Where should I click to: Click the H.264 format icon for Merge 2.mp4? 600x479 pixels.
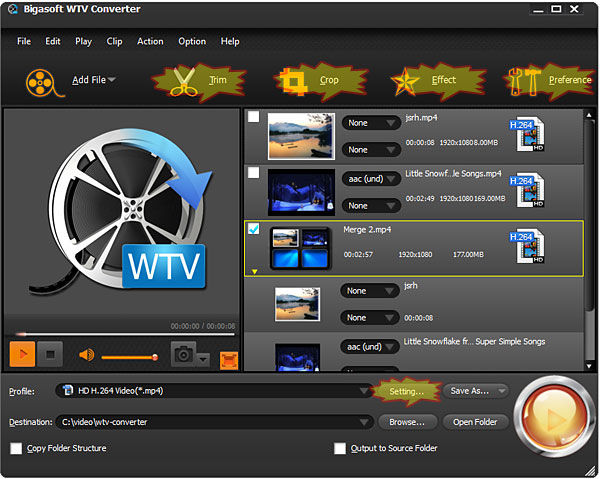(528, 247)
